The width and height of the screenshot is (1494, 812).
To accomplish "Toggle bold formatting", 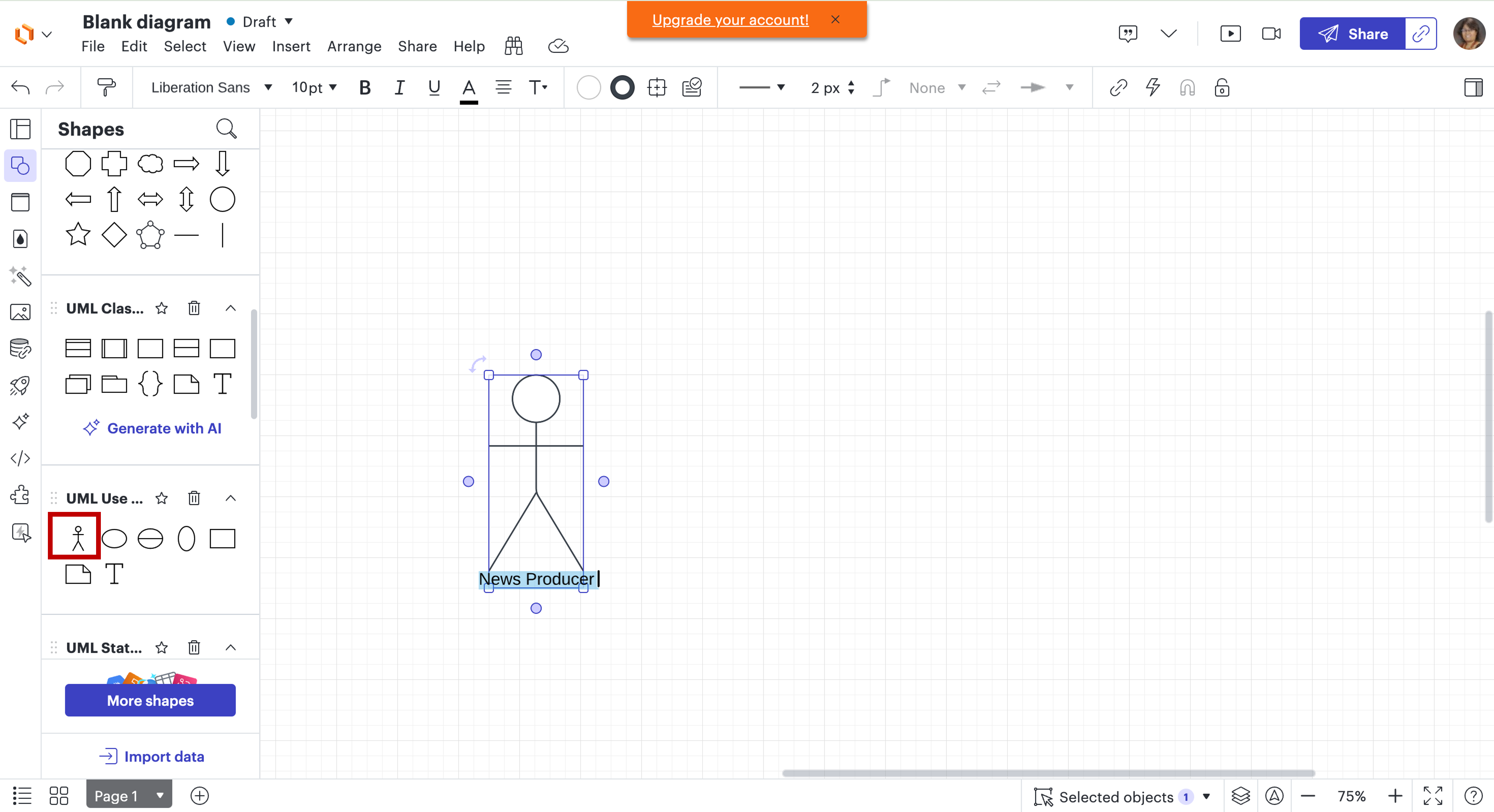I will tap(365, 88).
